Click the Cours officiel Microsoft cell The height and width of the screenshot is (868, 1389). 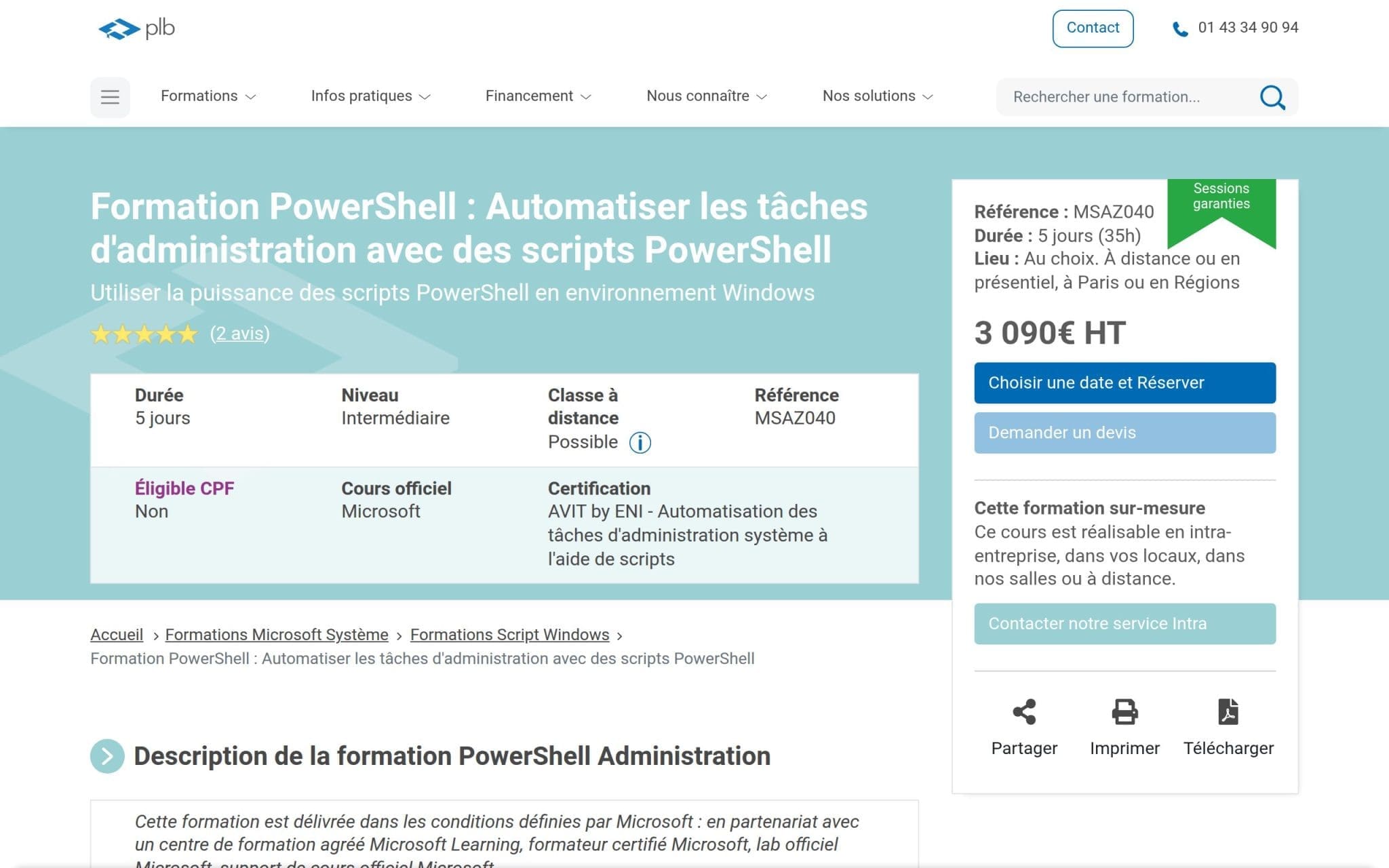[x=396, y=500]
